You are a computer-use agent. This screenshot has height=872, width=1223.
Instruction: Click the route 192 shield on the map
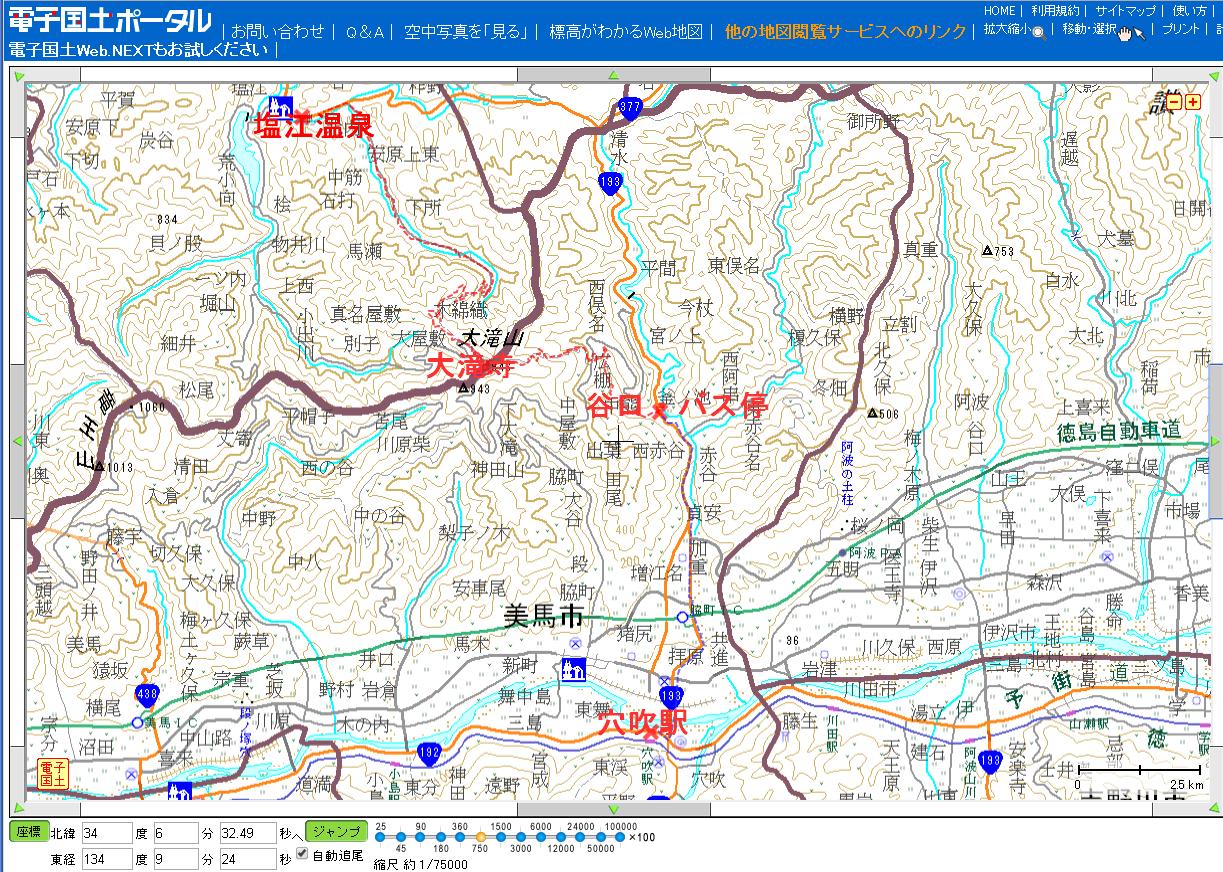point(429,753)
